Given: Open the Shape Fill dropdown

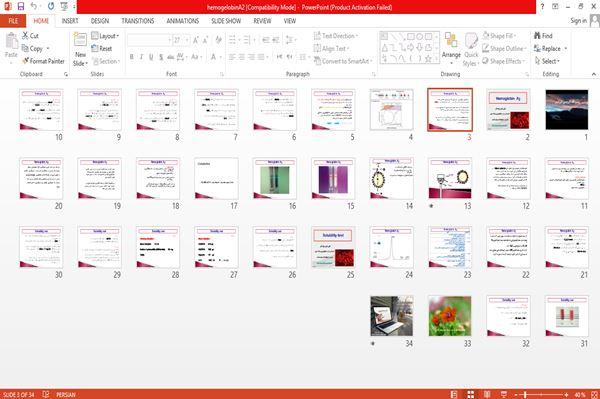Looking at the screenshot, I should [500, 36].
